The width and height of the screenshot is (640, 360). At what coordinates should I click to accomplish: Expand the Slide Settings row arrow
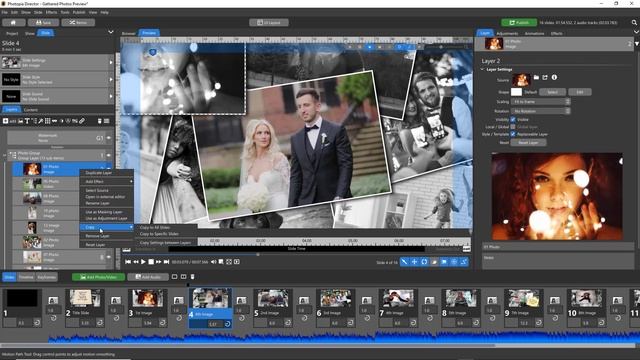(x=111, y=62)
